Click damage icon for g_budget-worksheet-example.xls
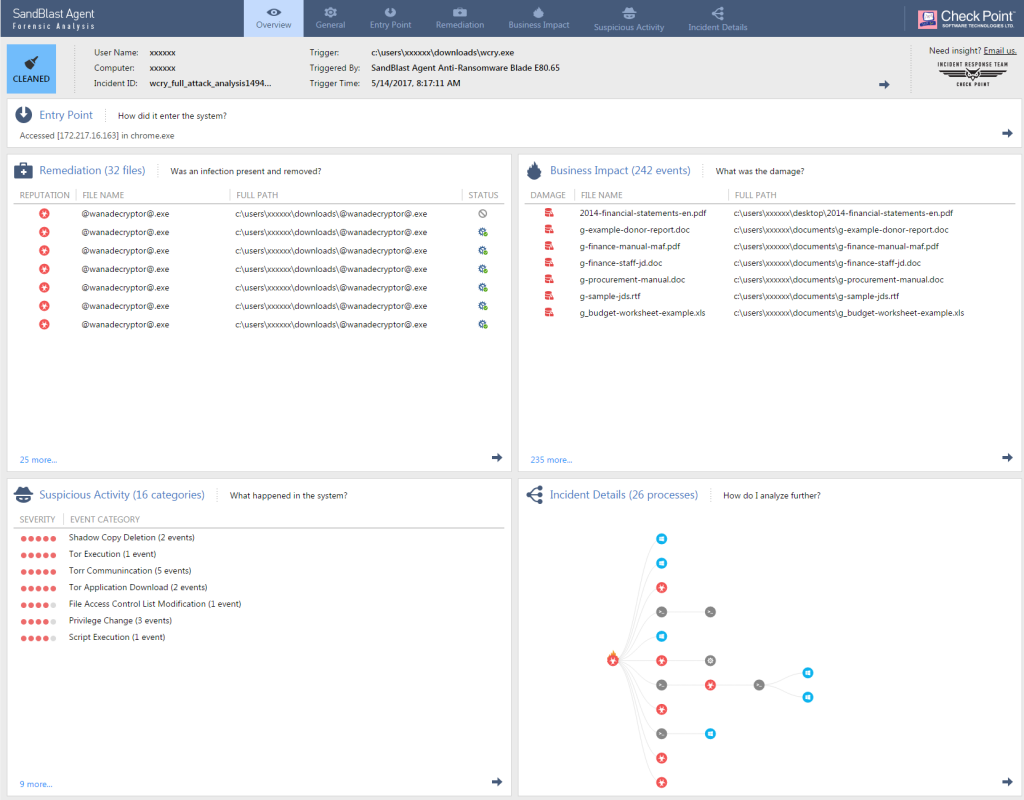 click(549, 313)
